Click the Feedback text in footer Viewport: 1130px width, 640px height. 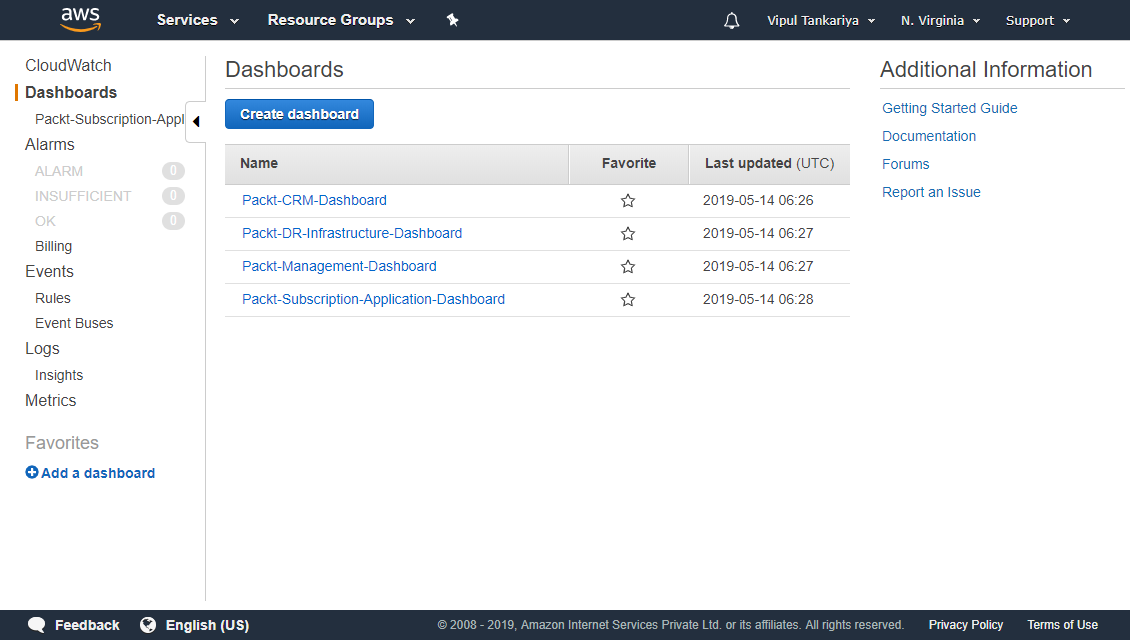(x=87, y=625)
